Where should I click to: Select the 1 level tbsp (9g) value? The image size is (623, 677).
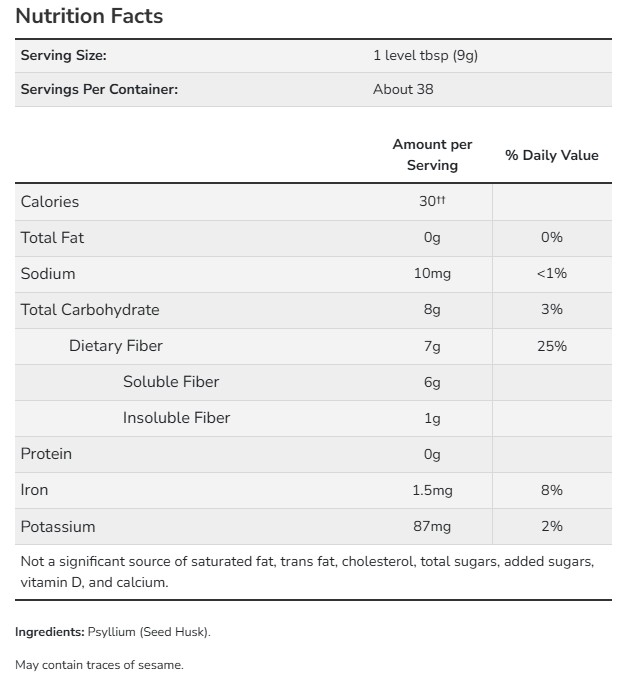coord(425,56)
